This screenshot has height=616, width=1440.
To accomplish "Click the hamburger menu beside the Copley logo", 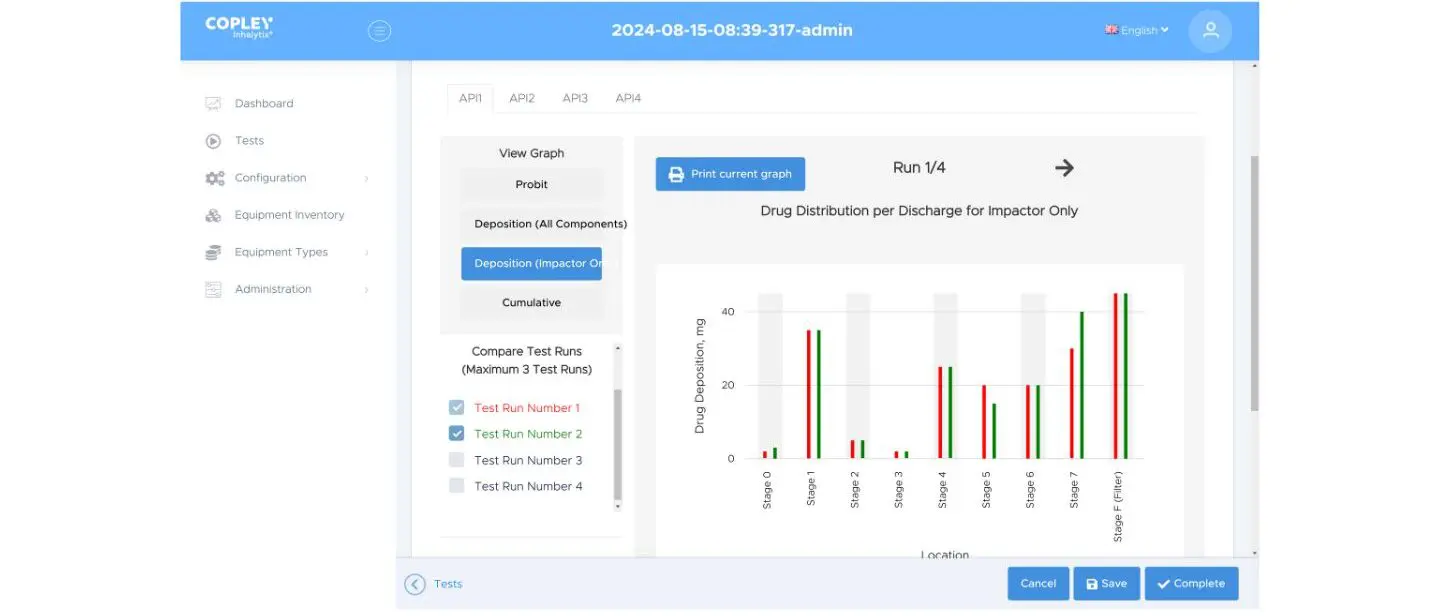I will click(379, 30).
